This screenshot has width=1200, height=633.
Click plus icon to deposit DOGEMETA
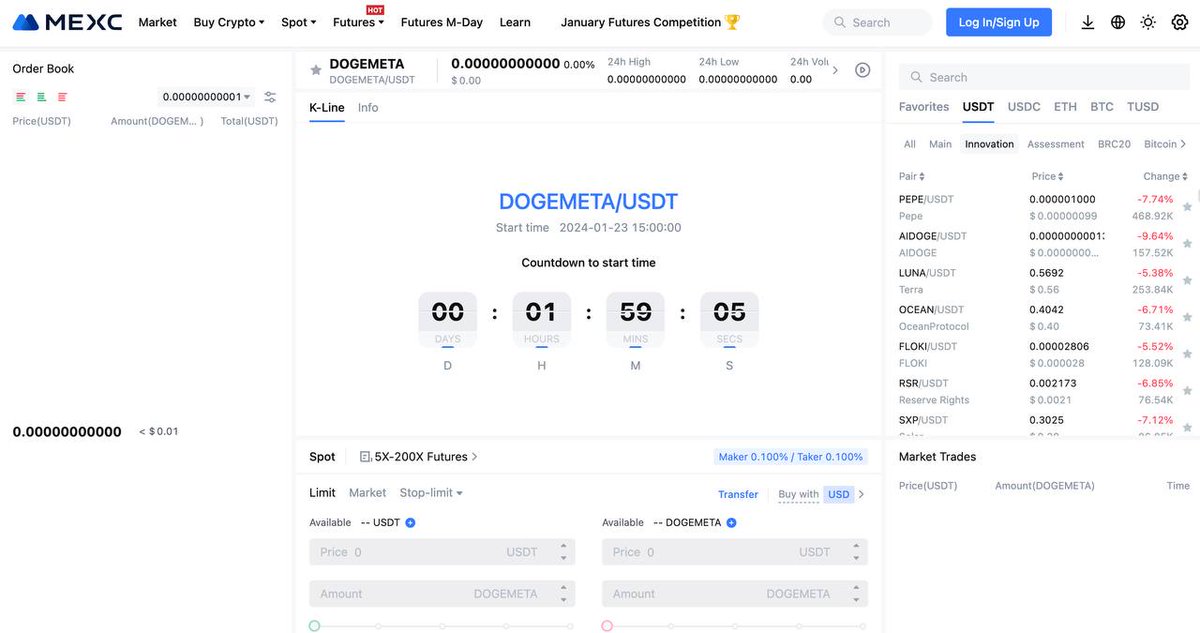731,523
